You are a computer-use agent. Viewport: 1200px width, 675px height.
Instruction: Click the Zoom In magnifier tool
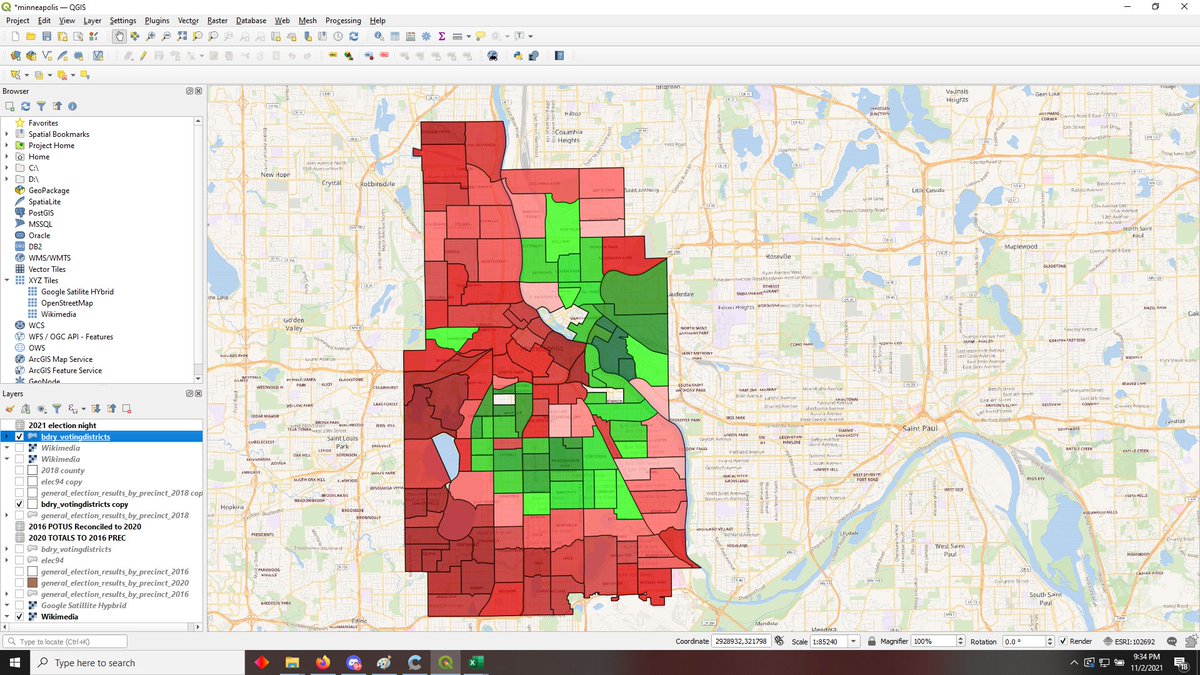[150, 36]
